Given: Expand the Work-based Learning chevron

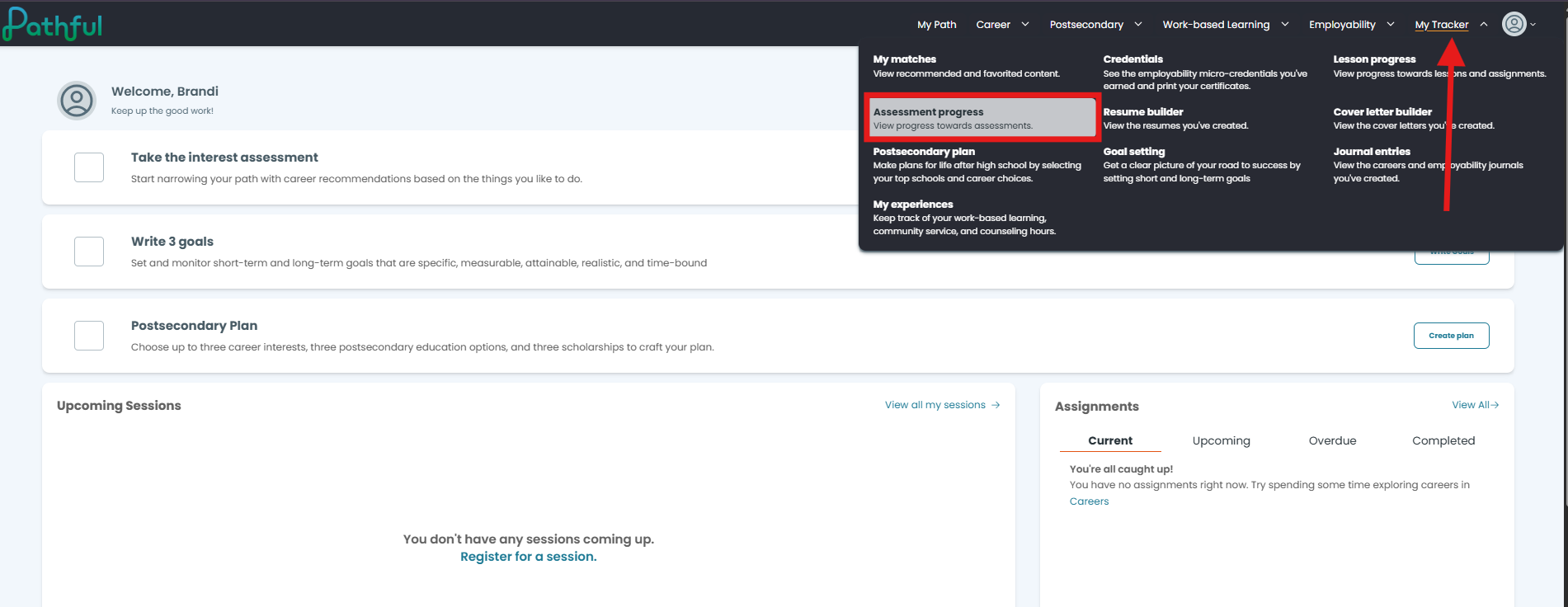Looking at the screenshot, I should tap(1285, 24).
